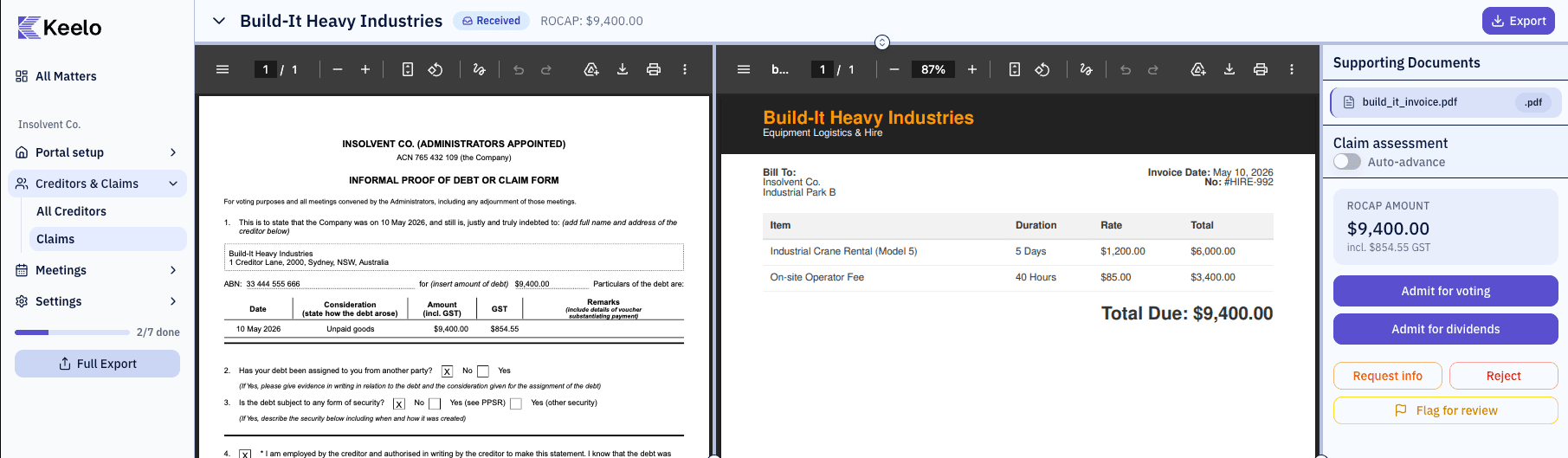Screen dimensions: 1568x458
Task: Click the 2/7 done progress bar
Action: point(72,332)
